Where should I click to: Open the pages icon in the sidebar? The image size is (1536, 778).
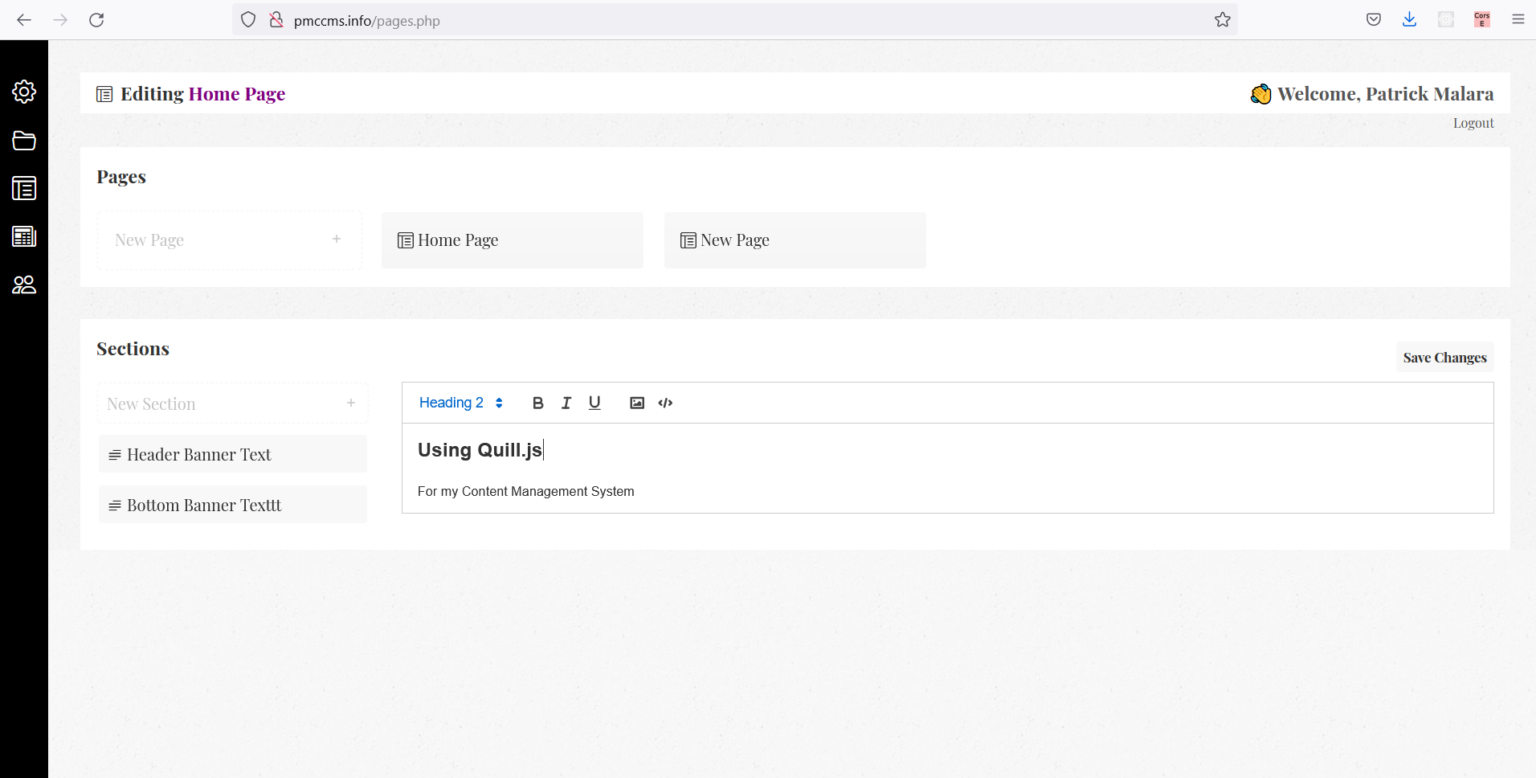(24, 188)
